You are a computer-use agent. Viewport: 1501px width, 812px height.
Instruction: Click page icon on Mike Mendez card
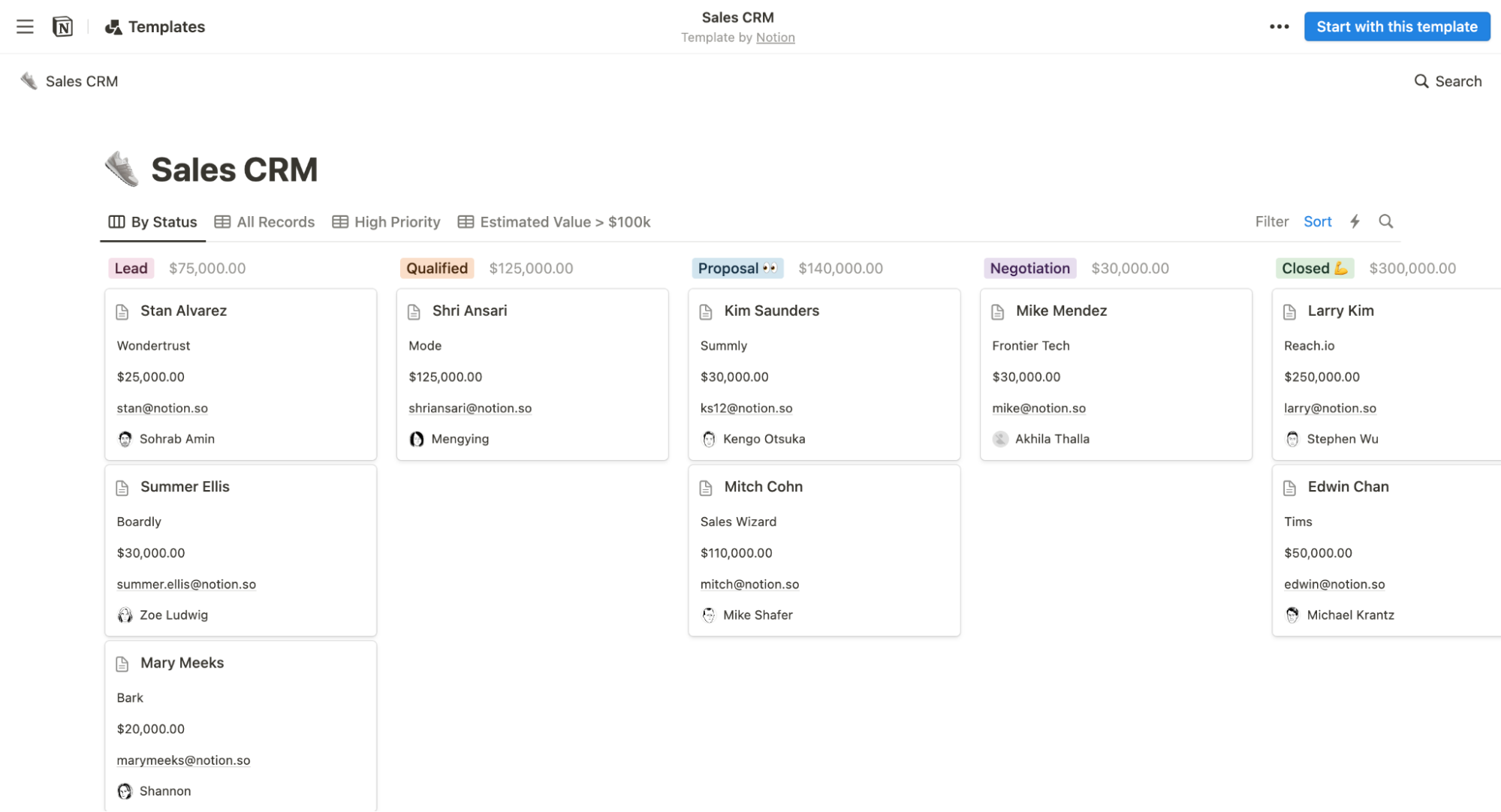click(x=998, y=311)
